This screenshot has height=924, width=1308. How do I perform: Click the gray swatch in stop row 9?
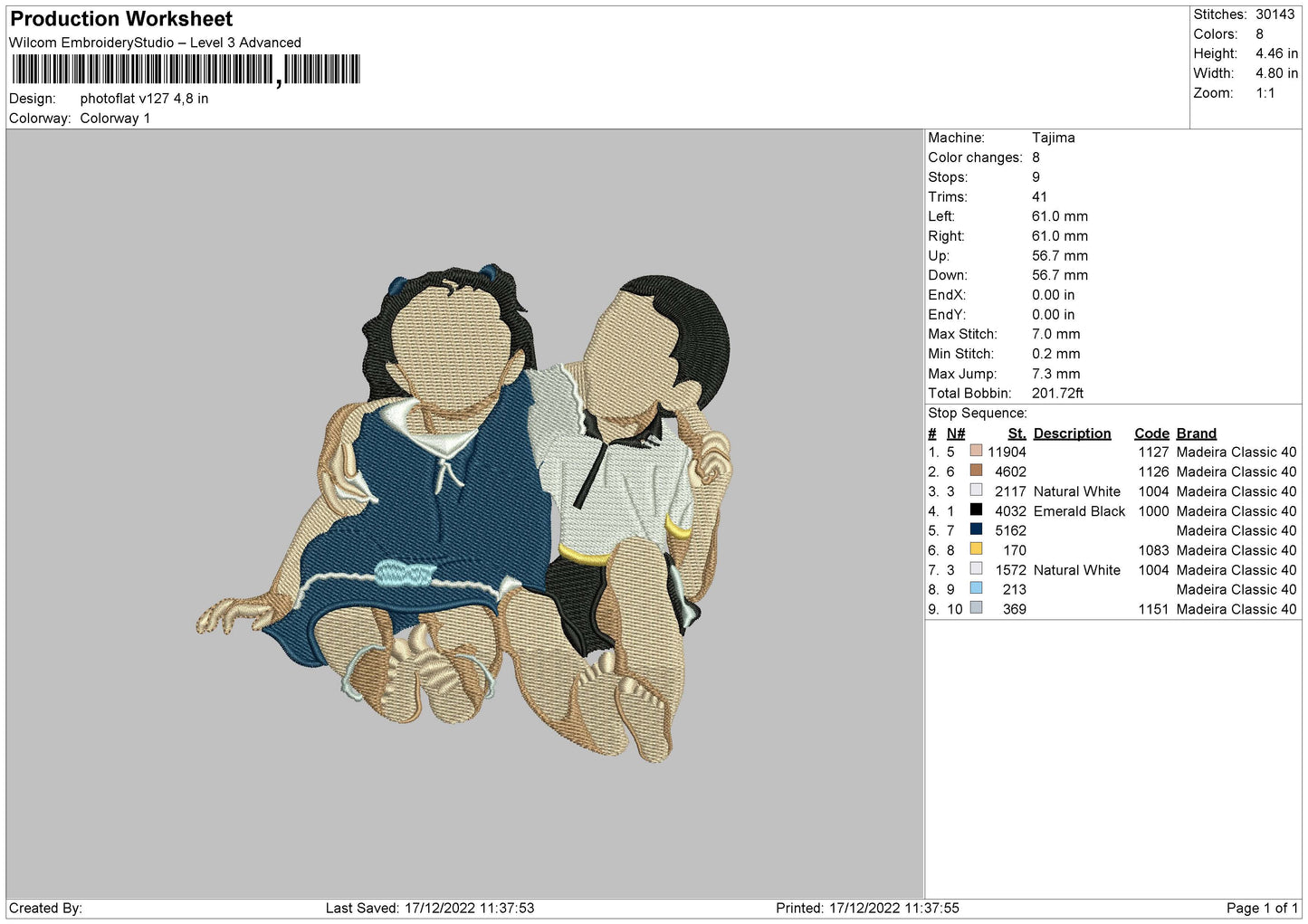[x=976, y=608]
